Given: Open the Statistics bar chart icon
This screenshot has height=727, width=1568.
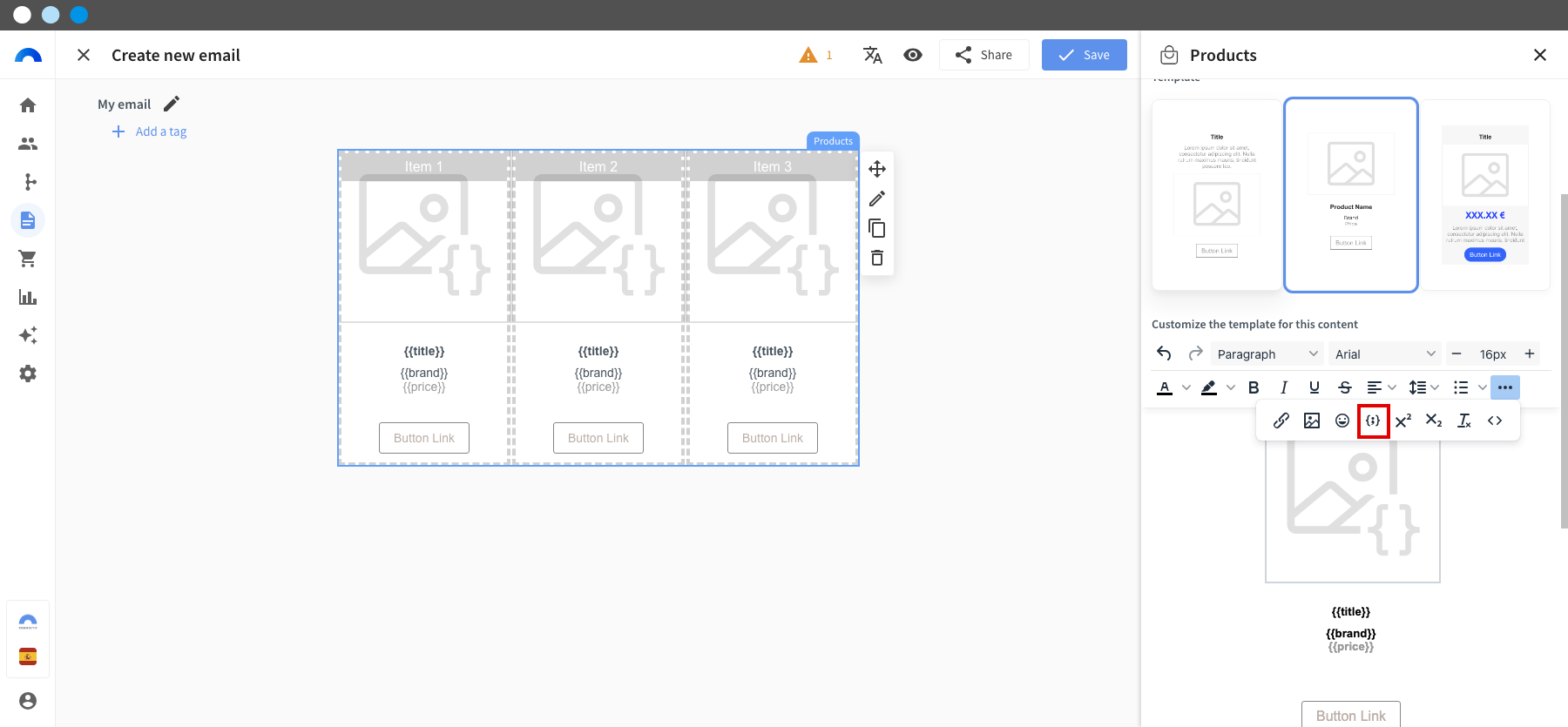Looking at the screenshot, I should click(x=28, y=297).
